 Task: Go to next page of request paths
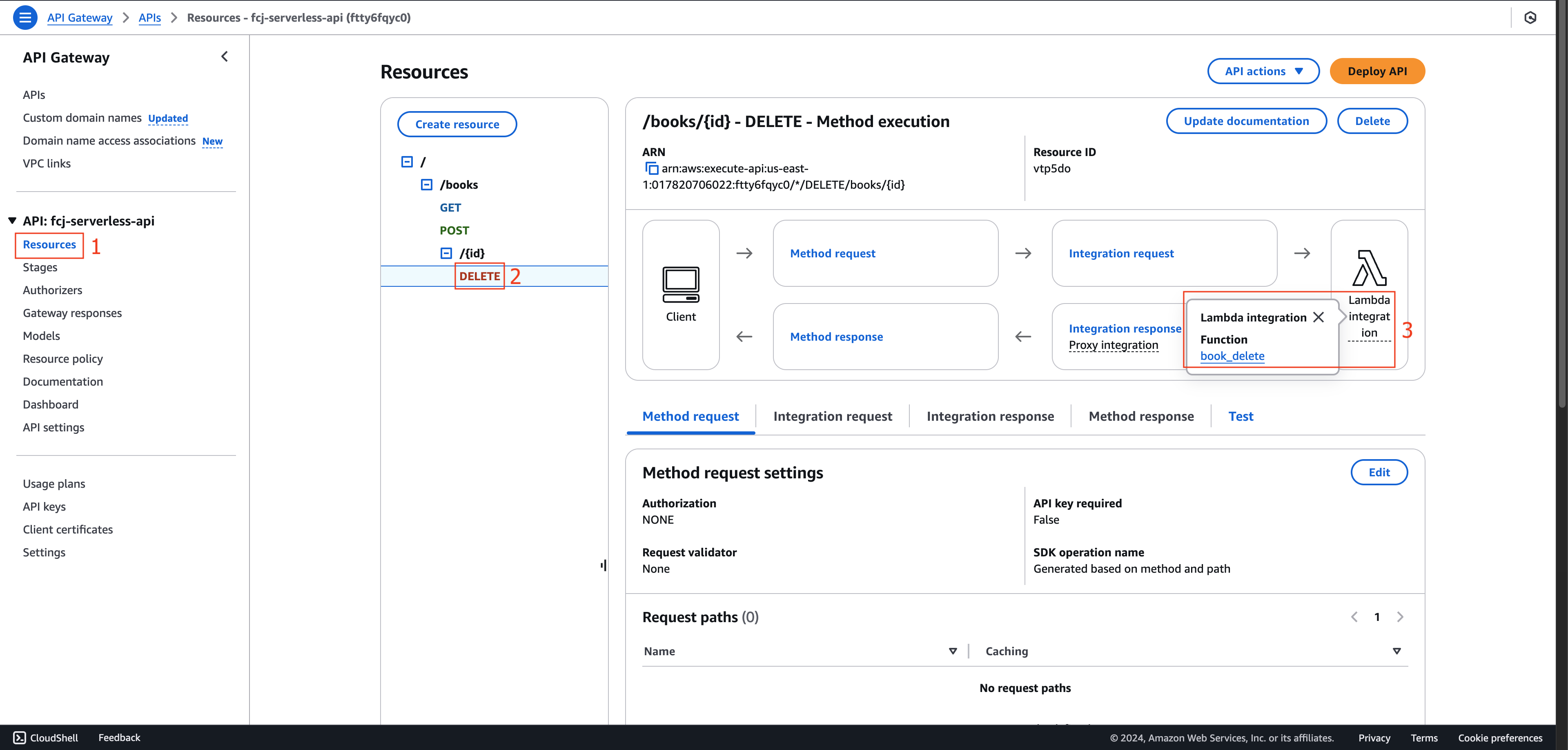point(1400,617)
